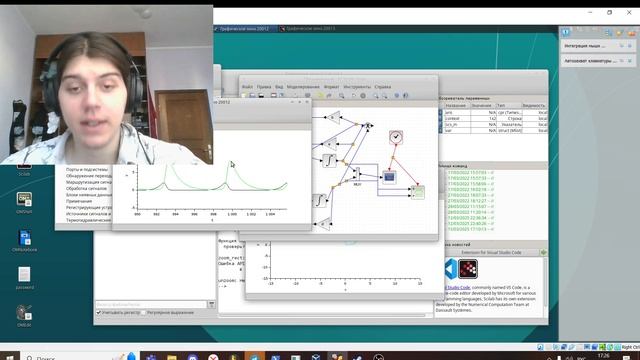Click the zoom out magnifier in Xcos toolbar

pos(384,96)
